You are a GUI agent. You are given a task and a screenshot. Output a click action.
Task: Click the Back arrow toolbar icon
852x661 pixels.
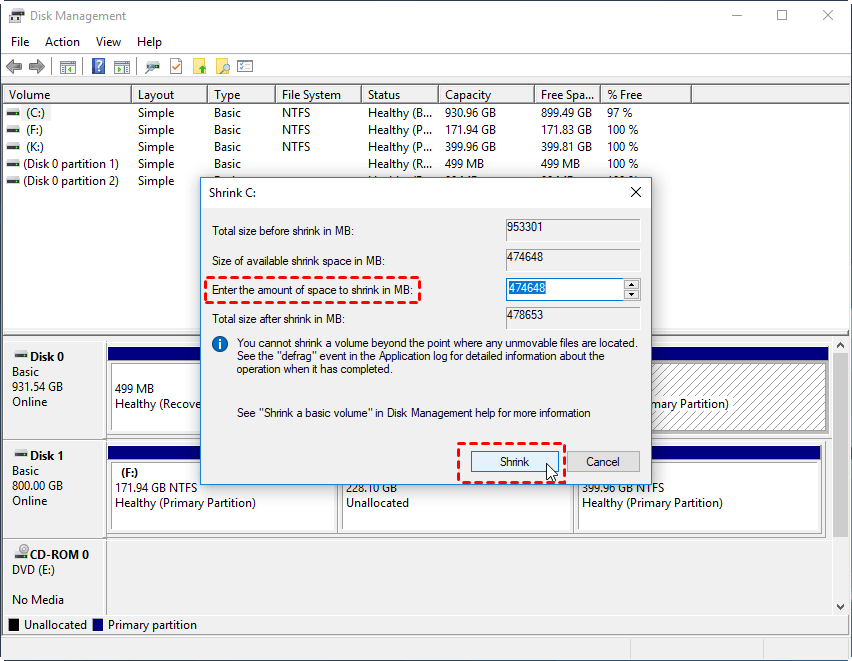coord(14,66)
